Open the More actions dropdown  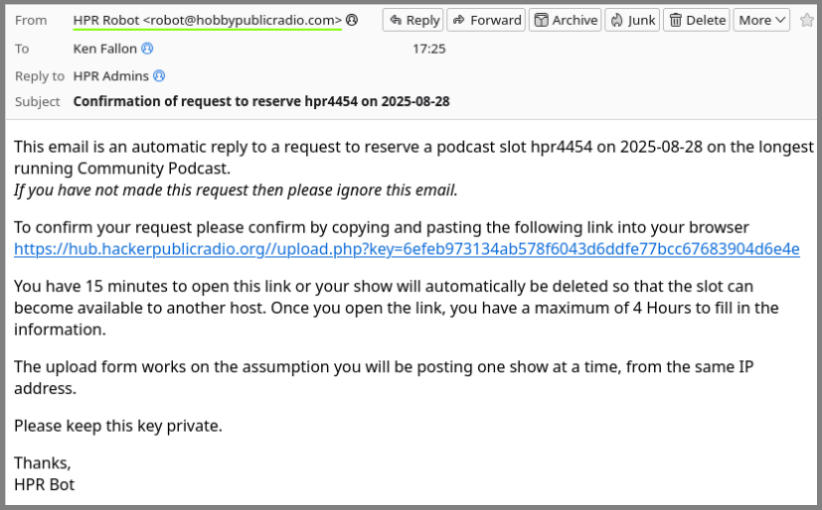[762, 20]
